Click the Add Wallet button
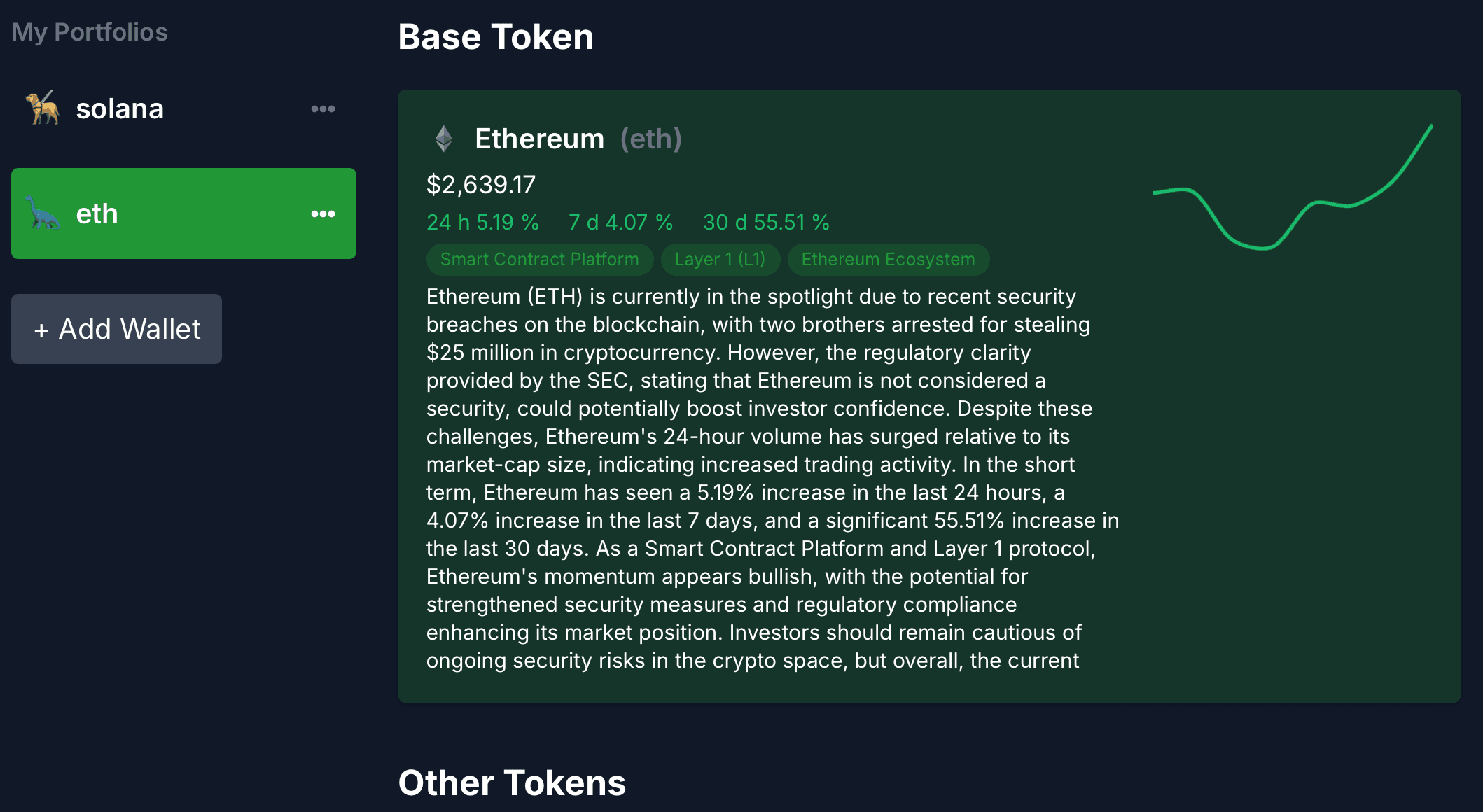Screen dimensions: 1483x812 tap(116, 329)
